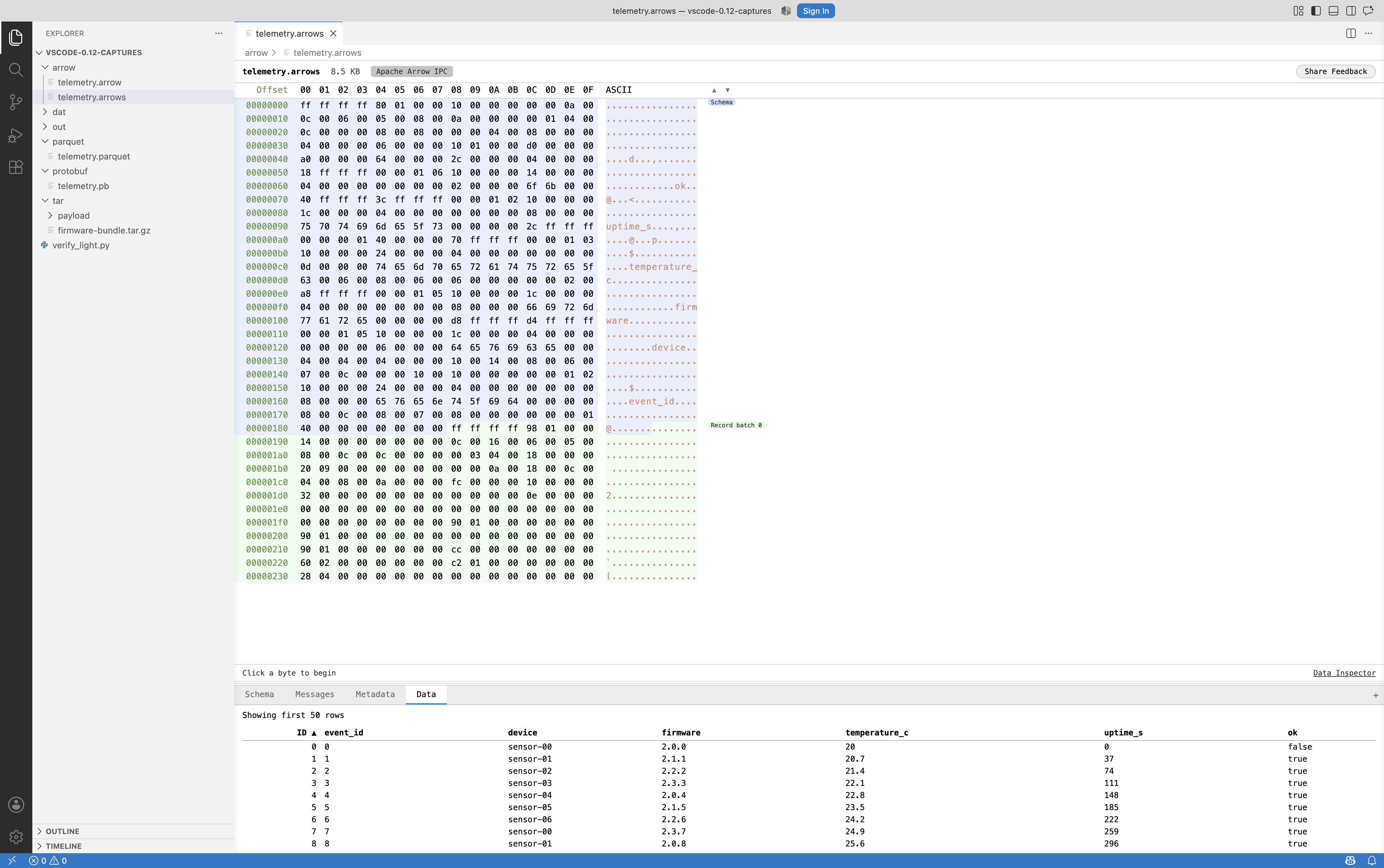Screen dimensions: 1384x868
Task: Open the Data Inspector link
Action: point(1344,673)
